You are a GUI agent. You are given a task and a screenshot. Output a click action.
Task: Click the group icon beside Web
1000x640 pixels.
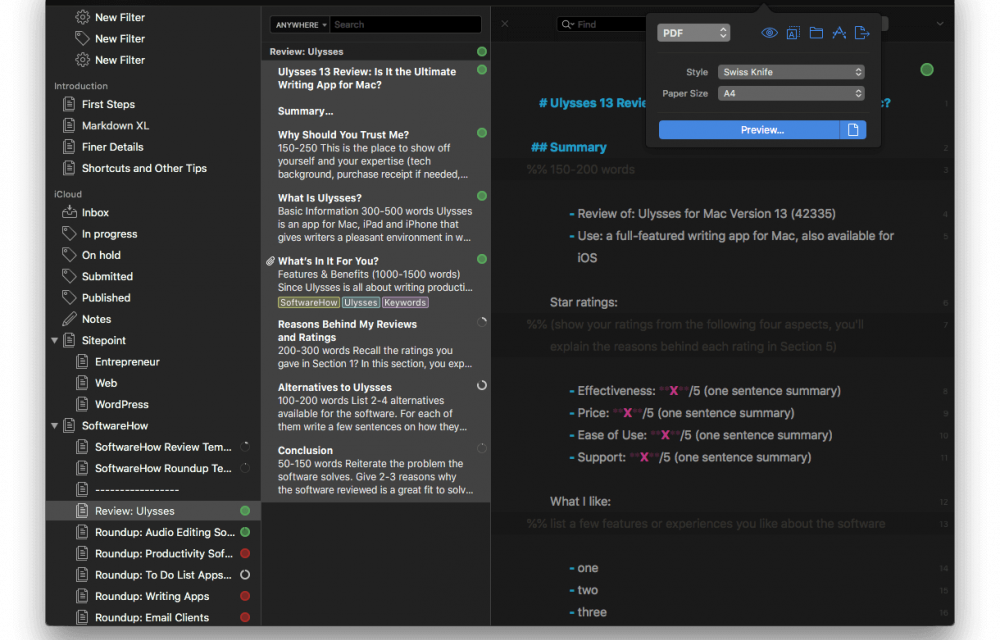(x=82, y=383)
